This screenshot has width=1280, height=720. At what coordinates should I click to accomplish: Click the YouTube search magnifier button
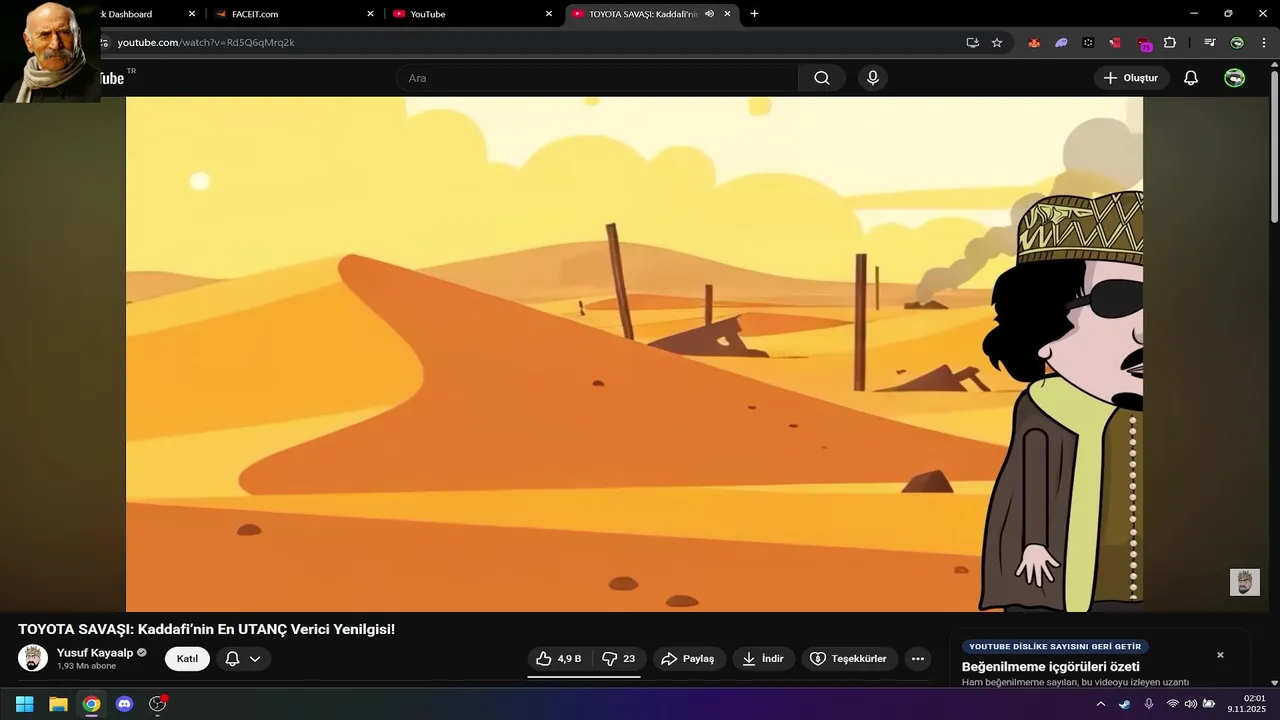click(821, 78)
